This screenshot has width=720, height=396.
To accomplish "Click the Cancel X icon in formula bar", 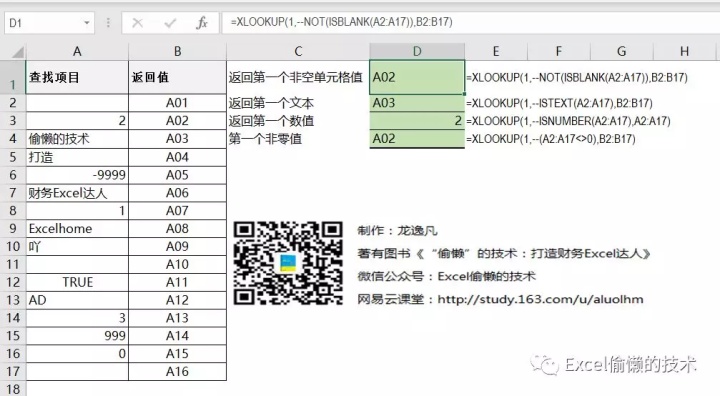I will (137, 23).
